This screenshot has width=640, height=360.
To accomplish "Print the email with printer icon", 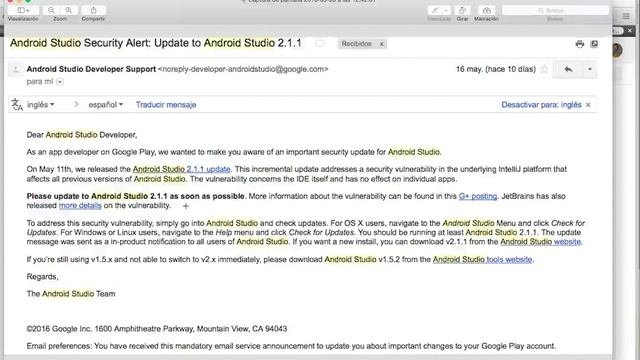I will [x=580, y=44].
